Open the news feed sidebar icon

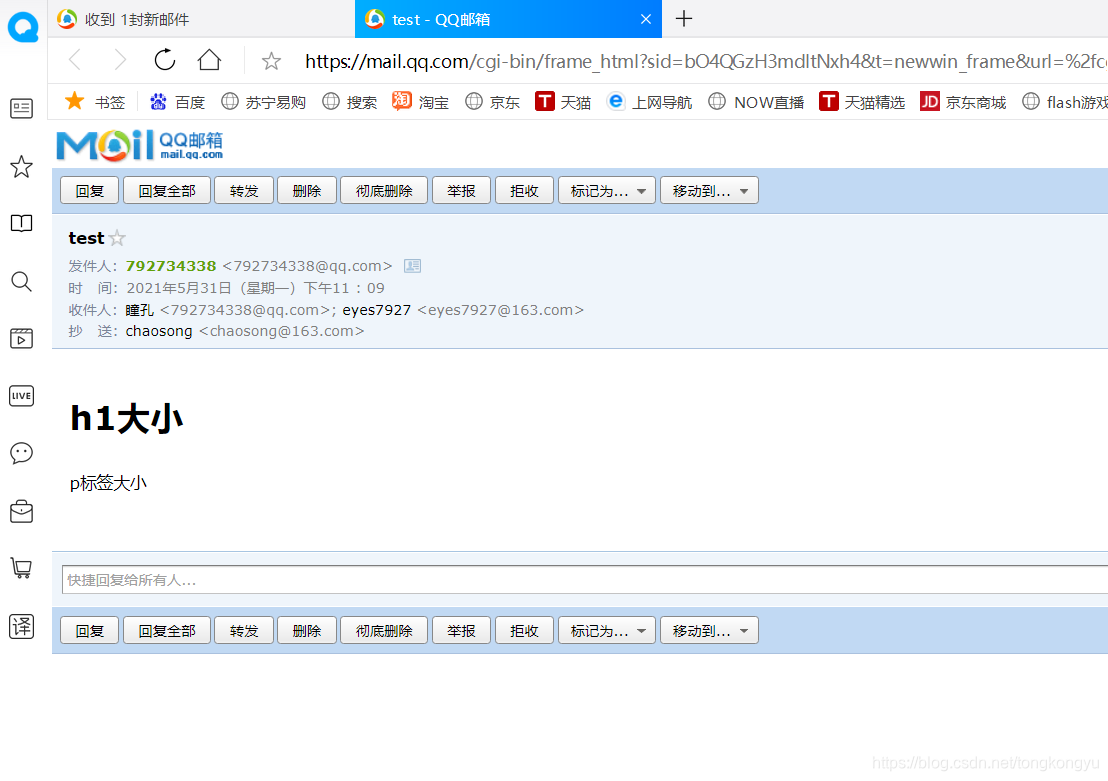(x=21, y=108)
